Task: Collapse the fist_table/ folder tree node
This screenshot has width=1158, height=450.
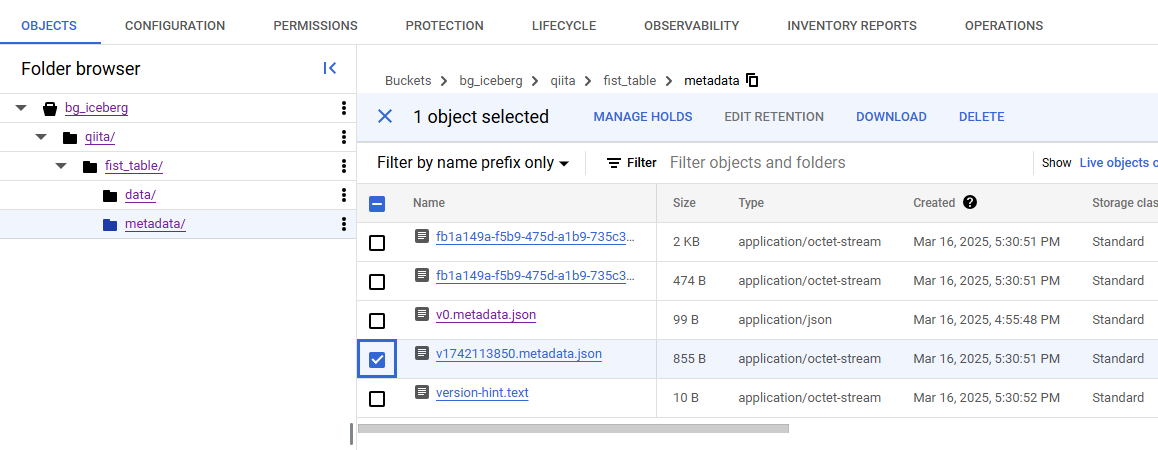Action: pos(61,166)
